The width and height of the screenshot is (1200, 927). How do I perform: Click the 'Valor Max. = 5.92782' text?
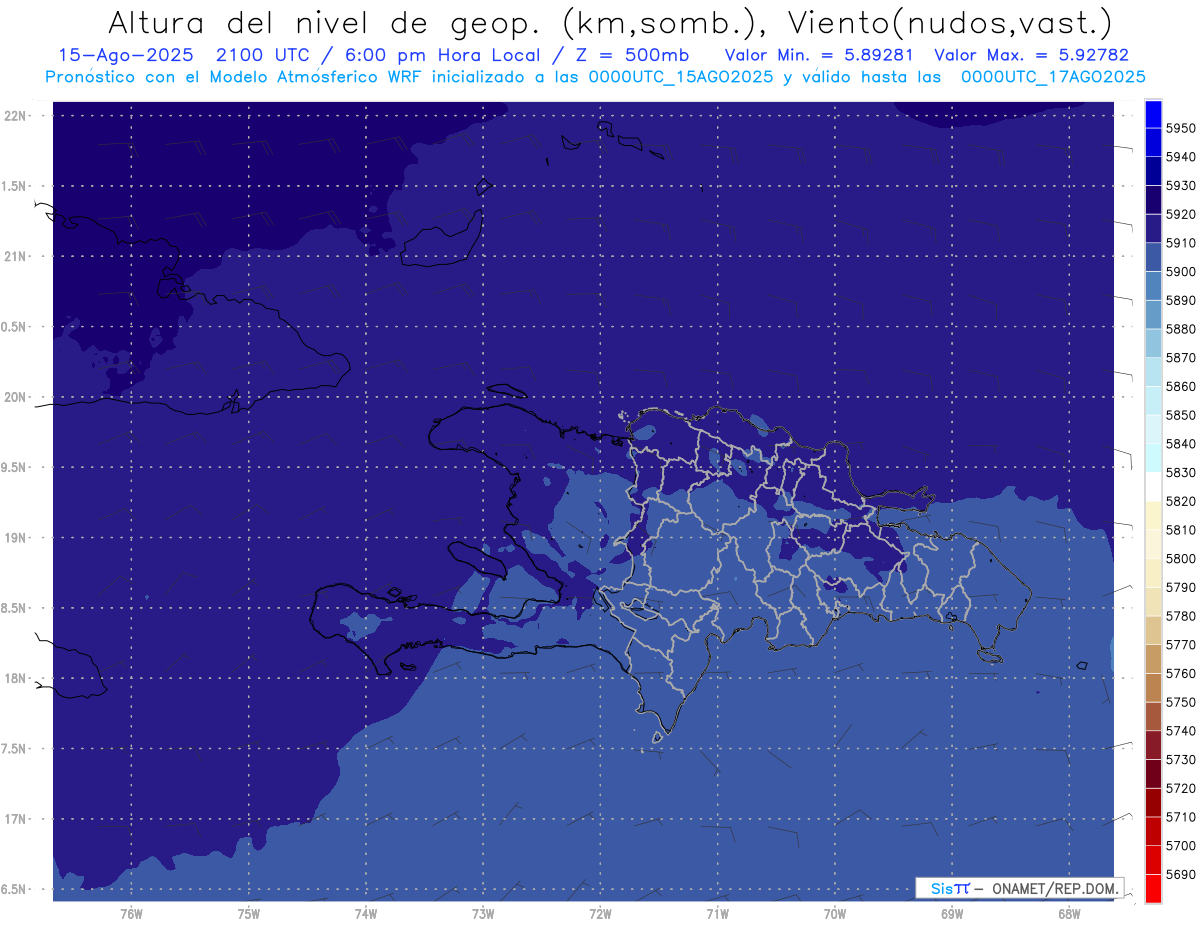pyautogui.click(x=1031, y=56)
